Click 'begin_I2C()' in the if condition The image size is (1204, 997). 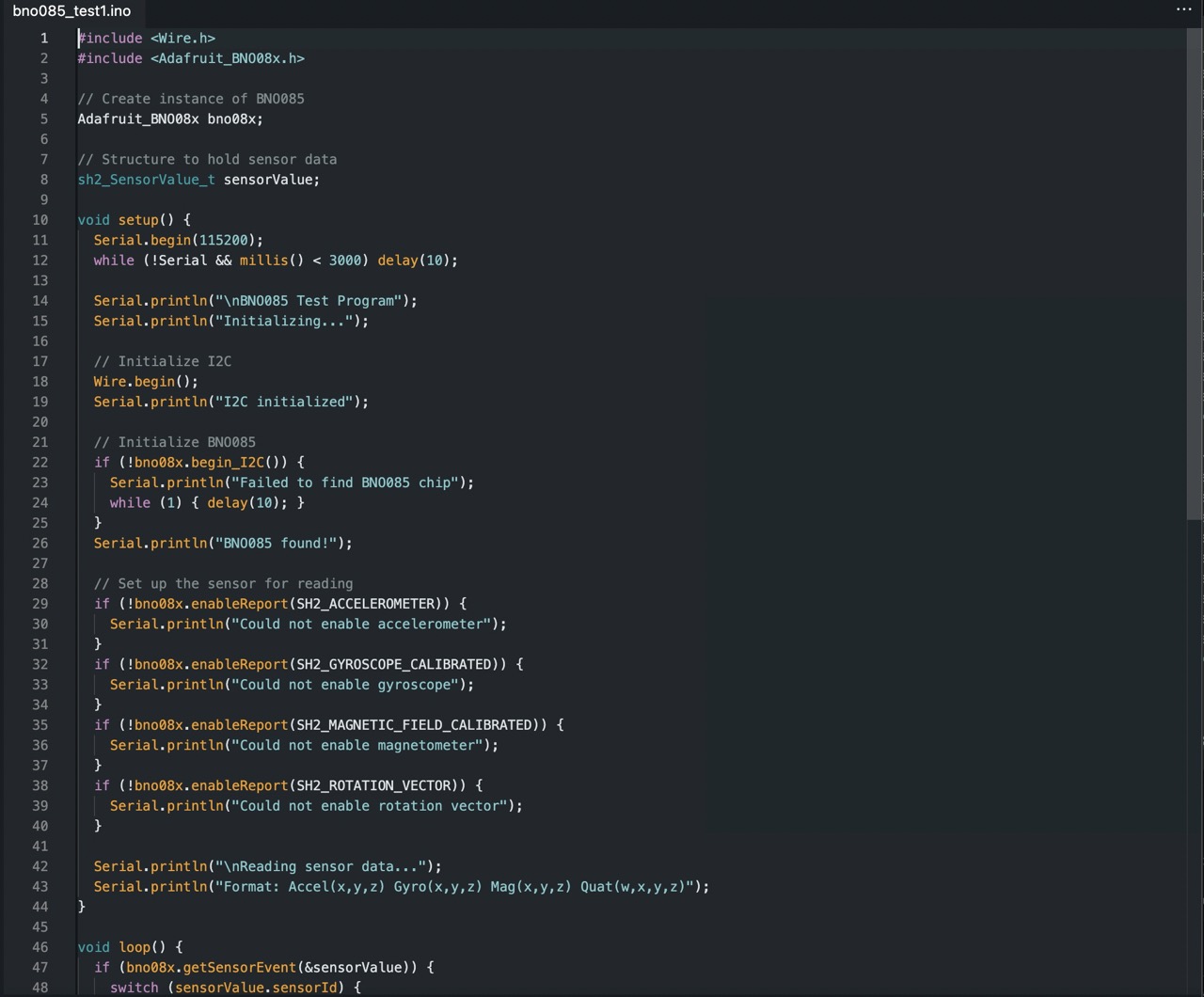(240, 463)
